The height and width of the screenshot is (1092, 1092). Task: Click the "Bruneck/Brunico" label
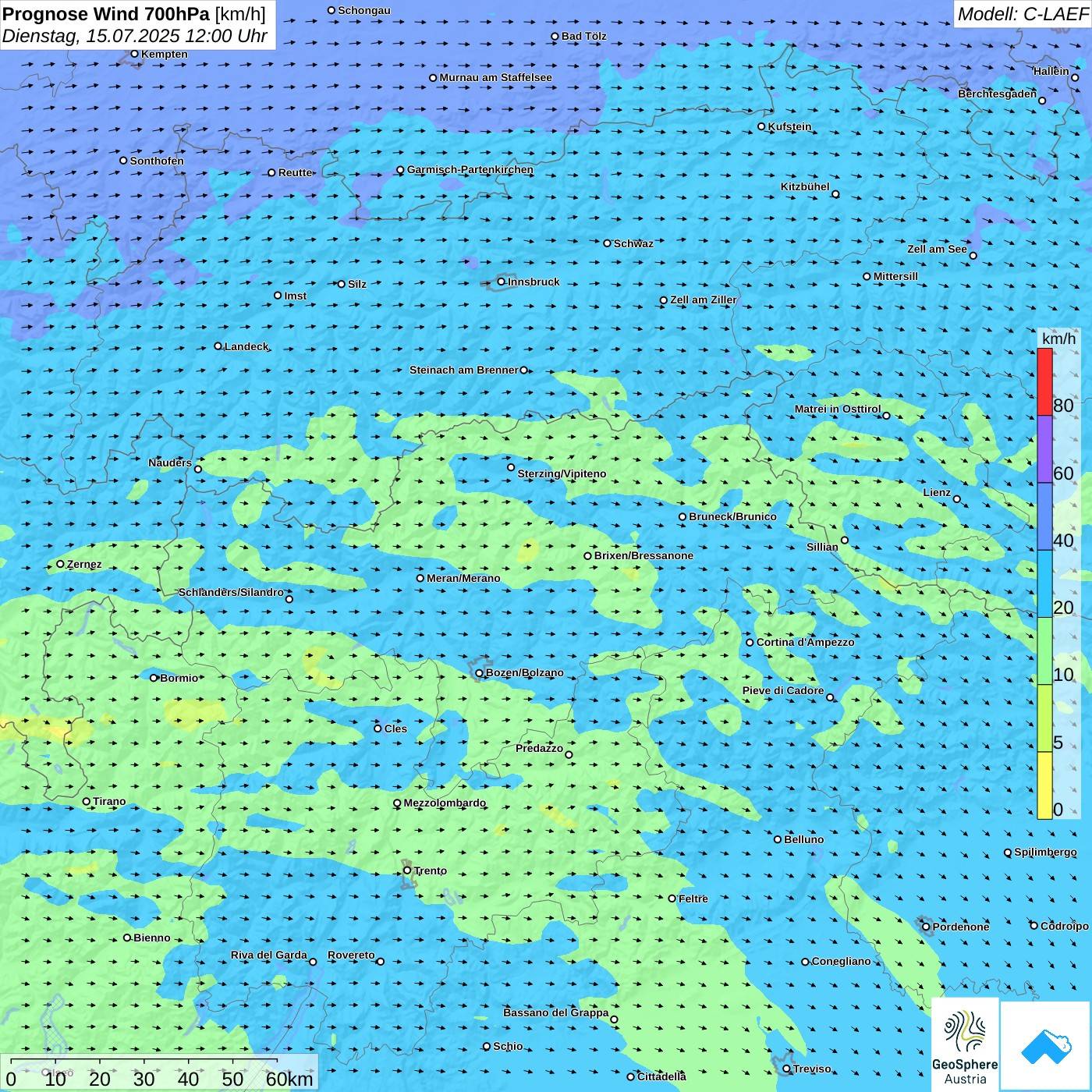point(733,516)
